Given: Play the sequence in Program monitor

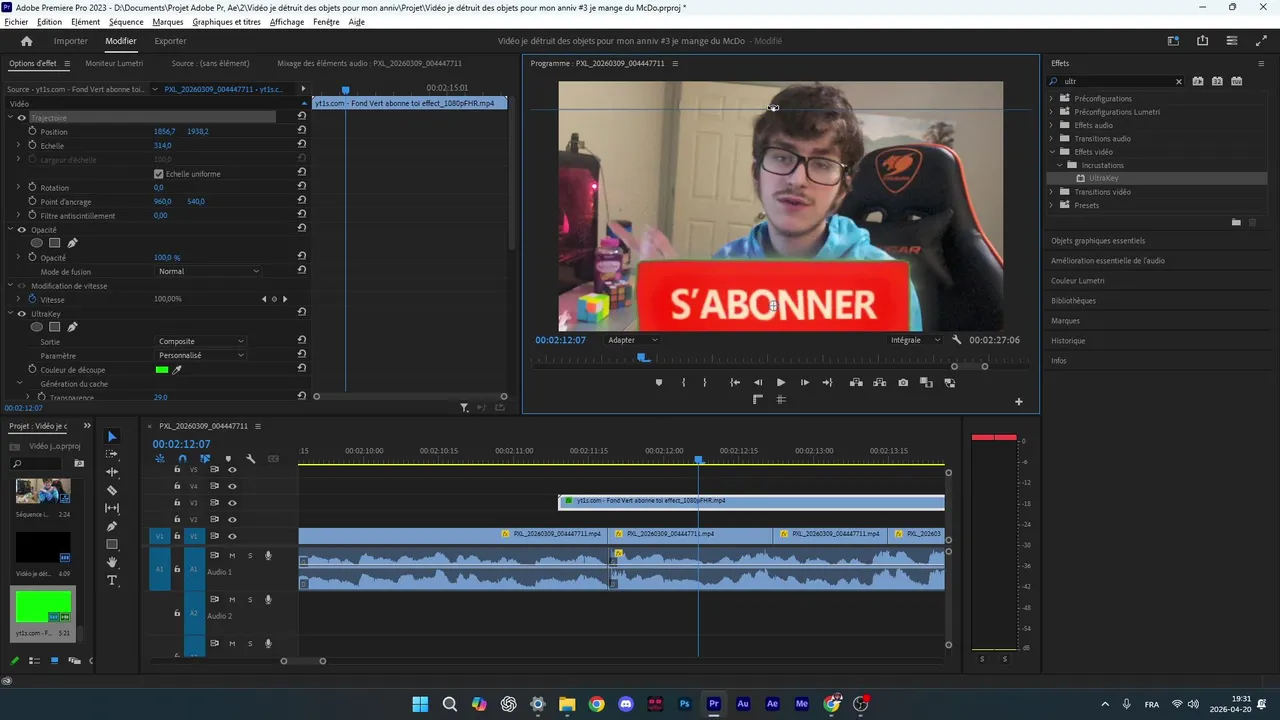Looking at the screenshot, I should coord(781,382).
